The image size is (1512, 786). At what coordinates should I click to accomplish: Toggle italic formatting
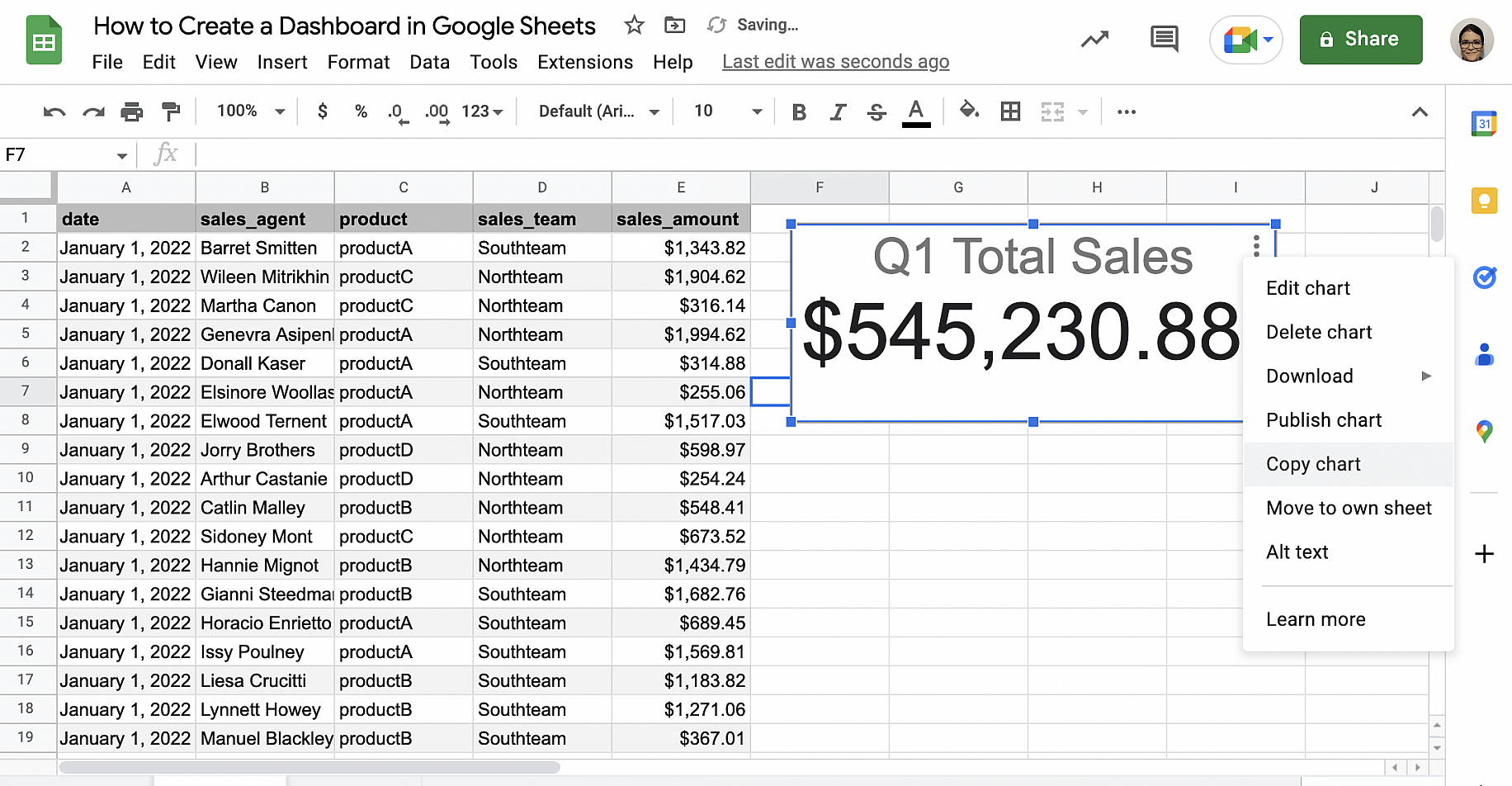[x=837, y=111]
